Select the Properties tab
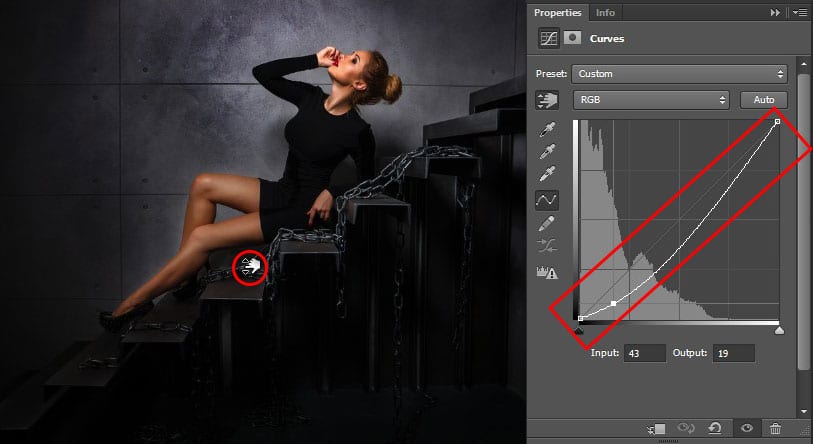The image size is (813, 444). click(x=557, y=12)
